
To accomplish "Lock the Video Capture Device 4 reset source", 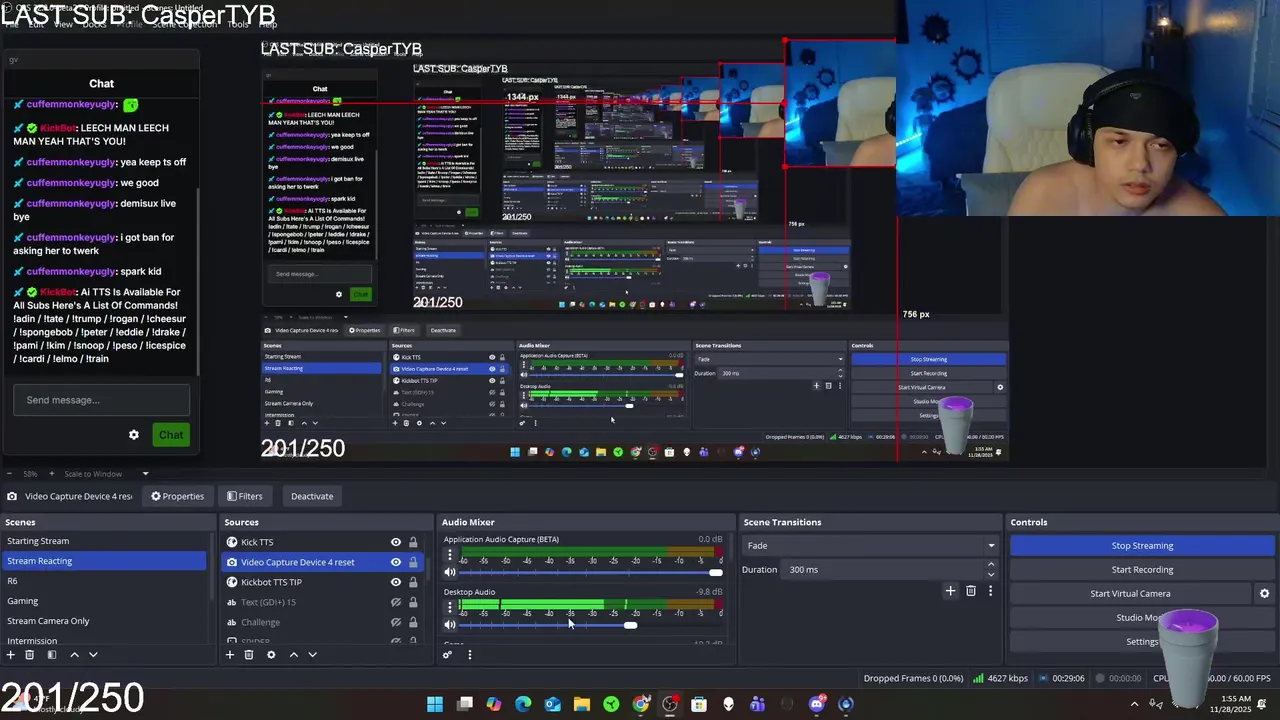I will tap(413, 562).
